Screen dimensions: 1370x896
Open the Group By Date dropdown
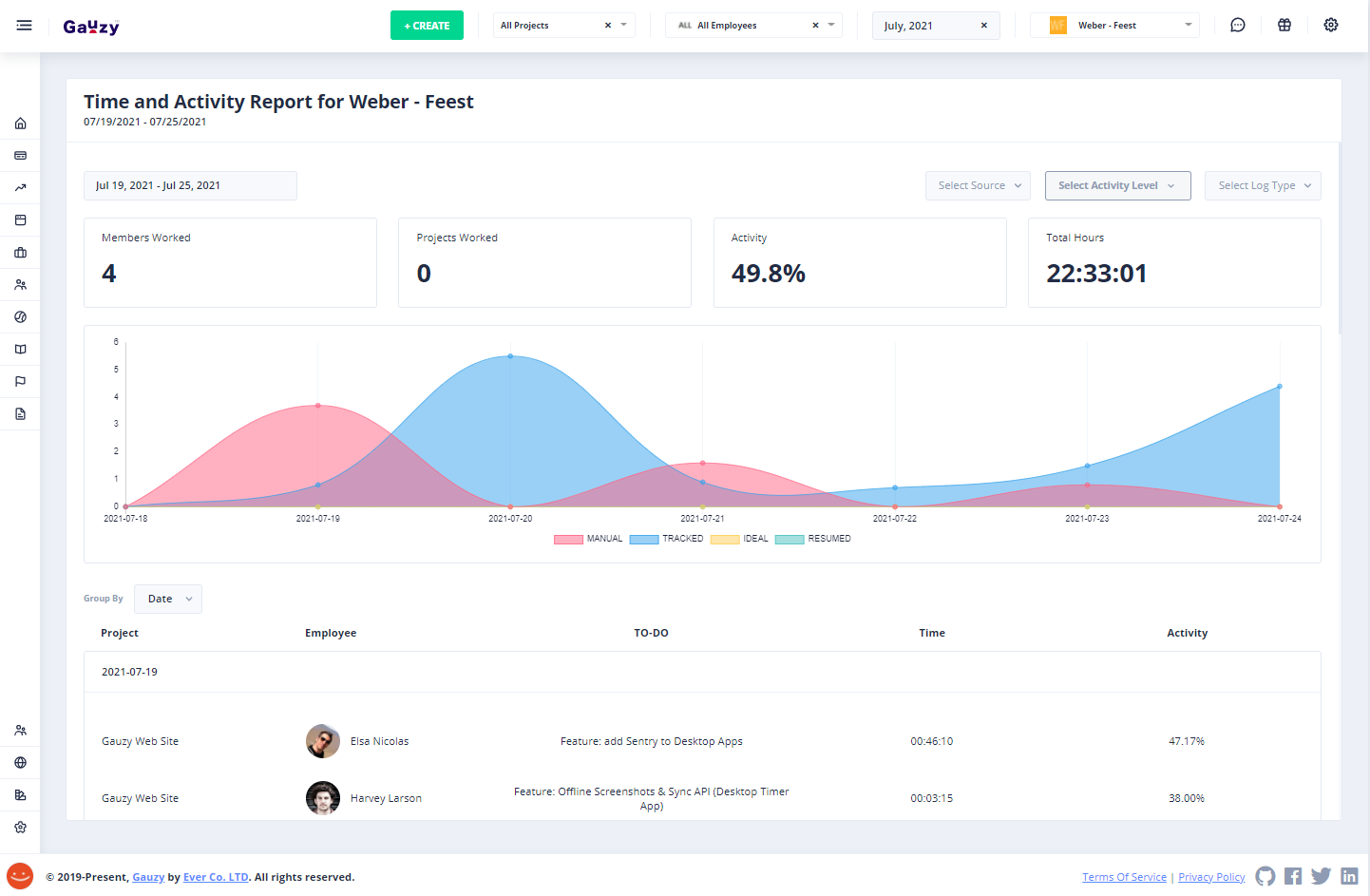point(168,600)
